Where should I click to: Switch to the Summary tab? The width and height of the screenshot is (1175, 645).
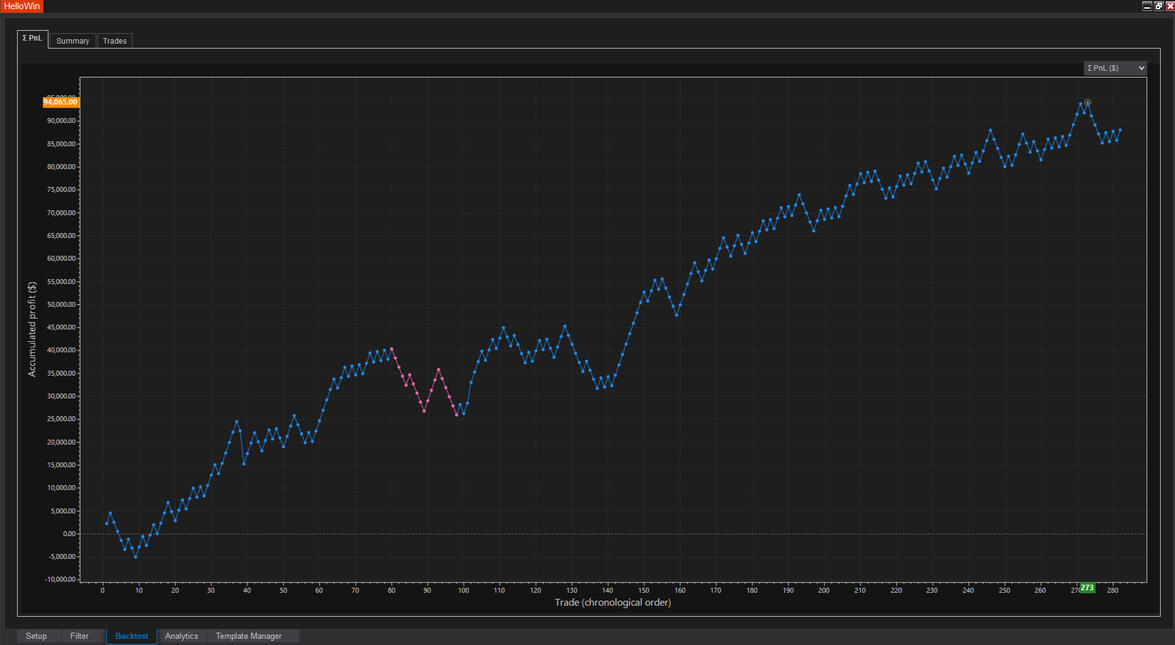72,41
